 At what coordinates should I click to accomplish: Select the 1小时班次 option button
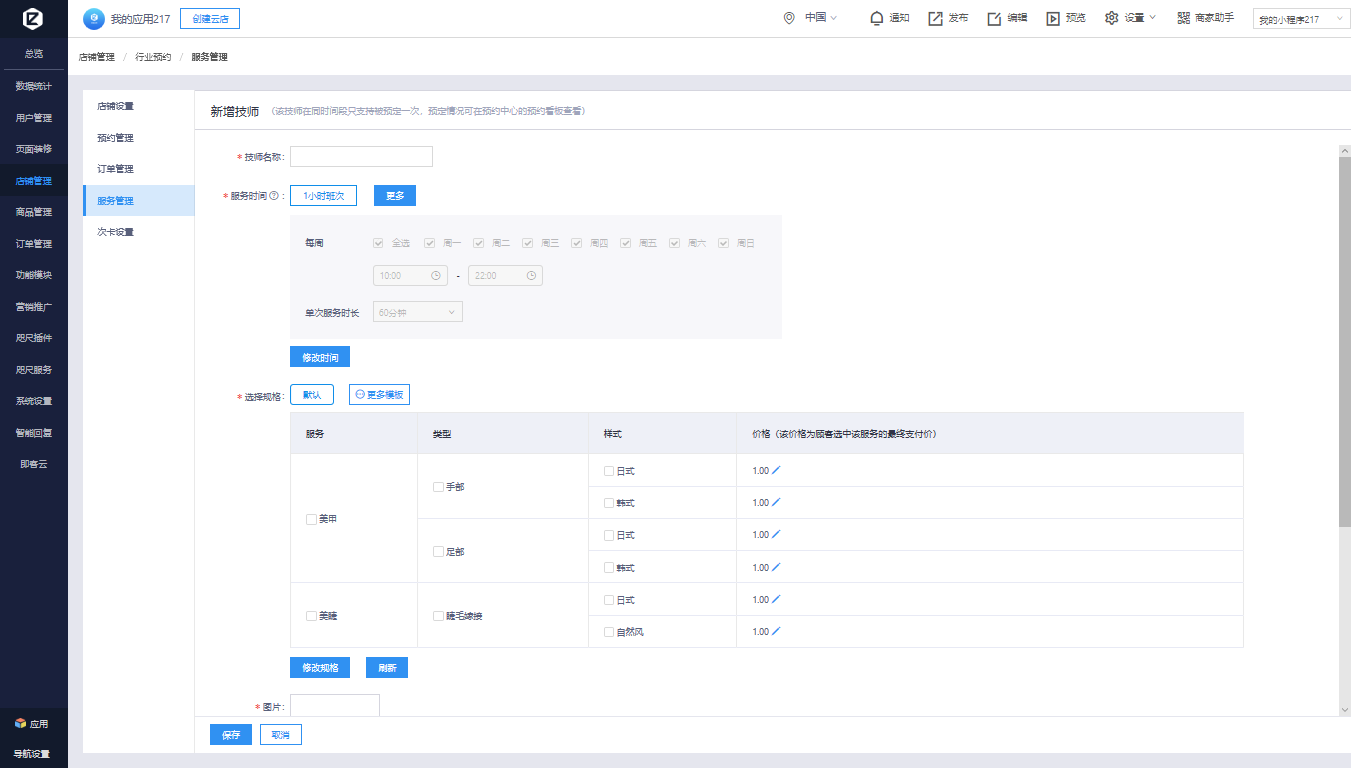tap(323, 196)
